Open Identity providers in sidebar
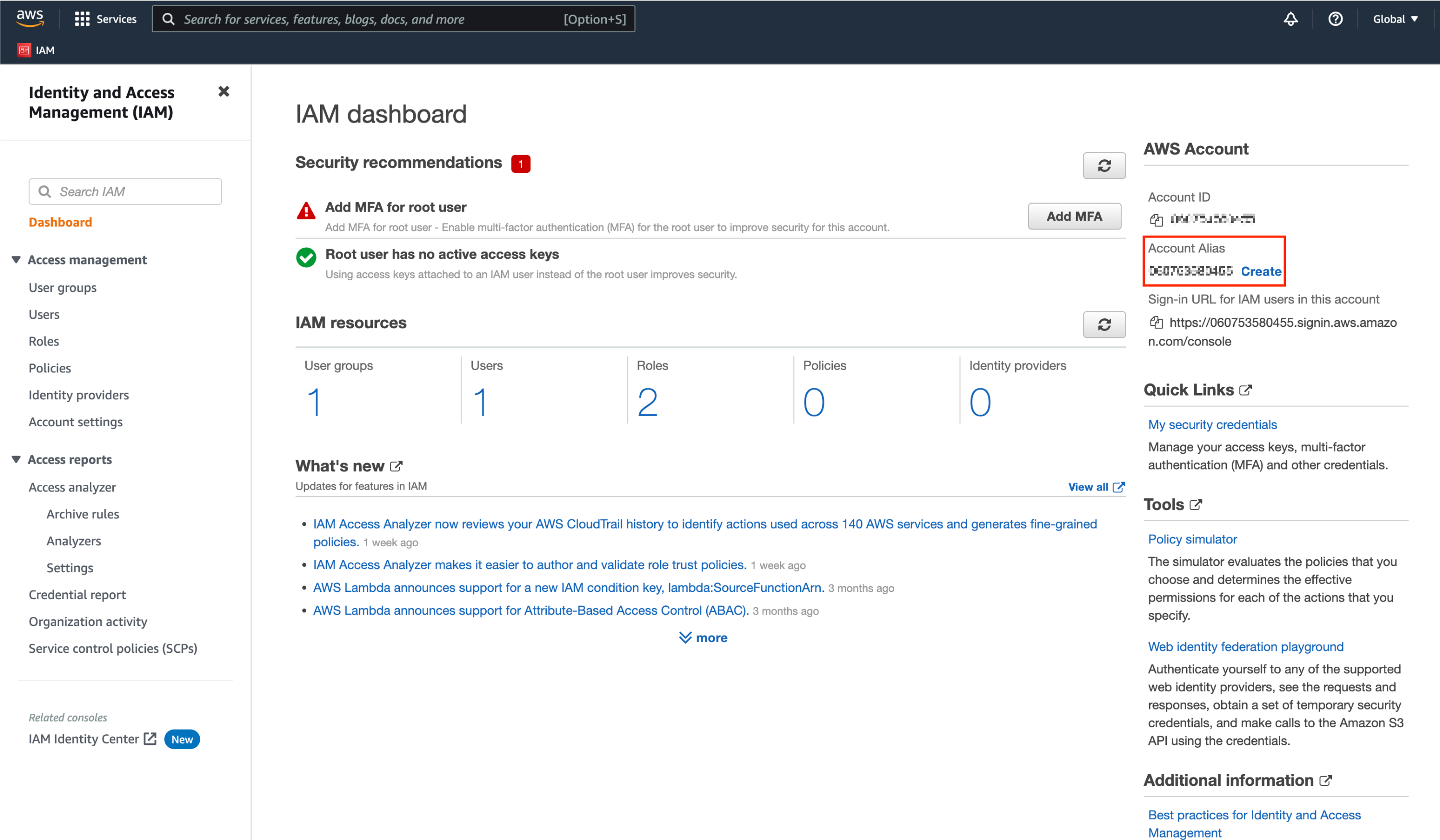Screen dimensions: 1440x840 (x=79, y=395)
